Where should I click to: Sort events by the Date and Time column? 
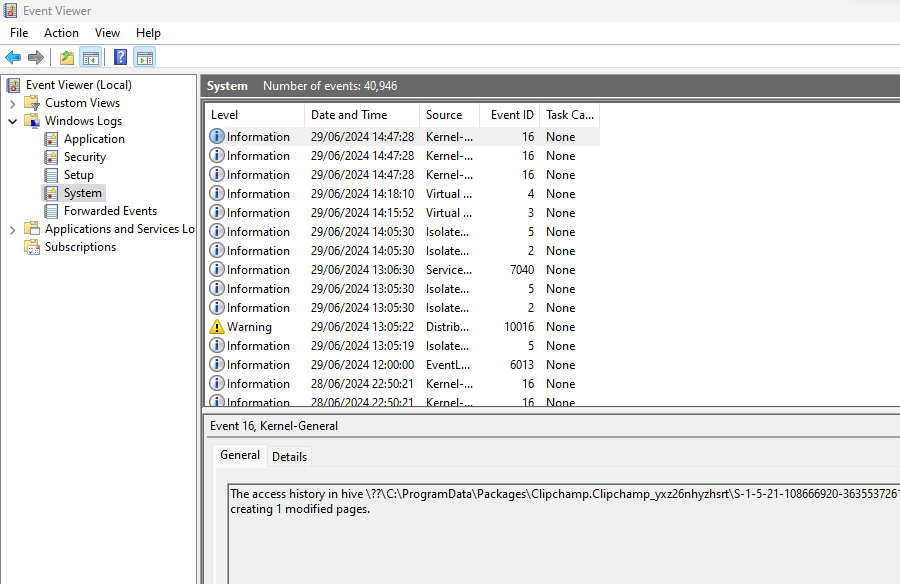[348, 115]
